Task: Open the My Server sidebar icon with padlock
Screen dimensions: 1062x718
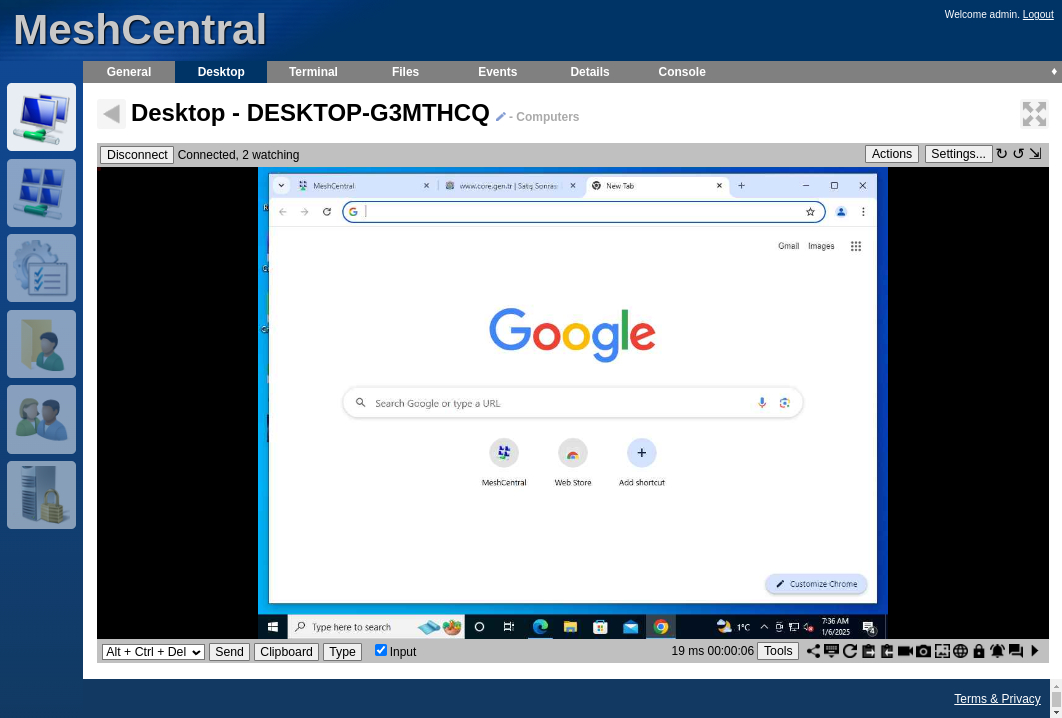Action: (41, 495)
